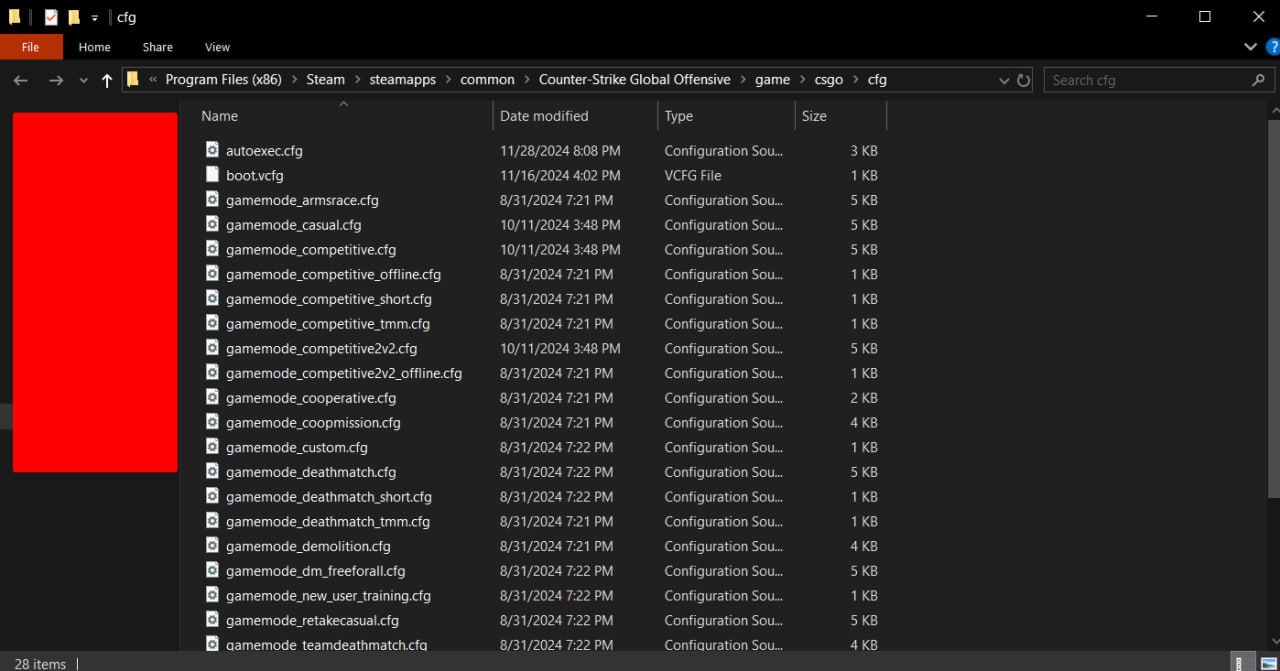1280x671 pixels.
Task: Open recent locations dropdown arrow
Action: pos(83,80)
